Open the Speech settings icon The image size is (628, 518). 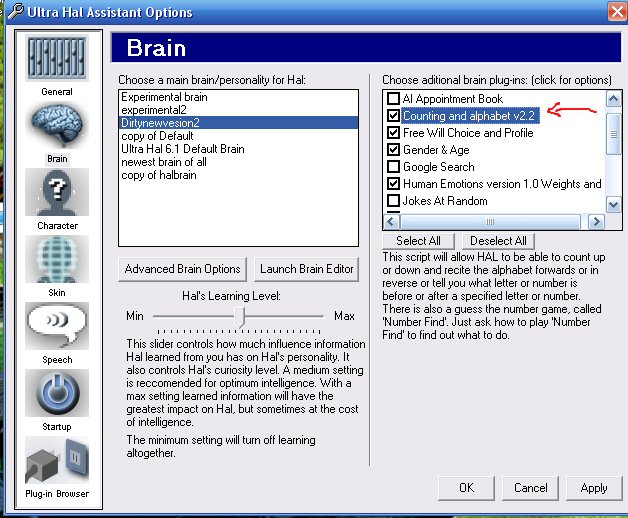[x=57, y=326]
